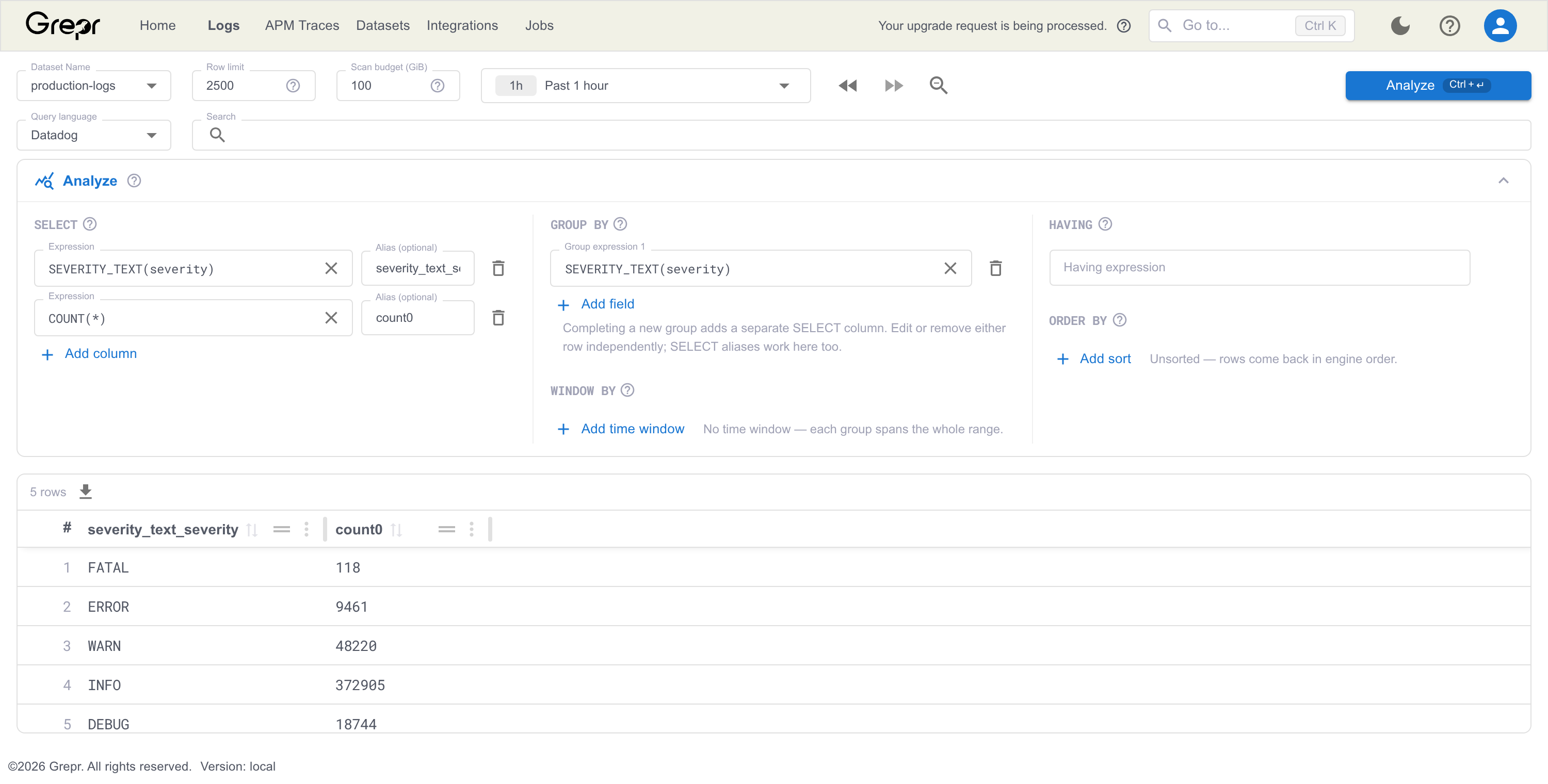Download the results rows
This screenshot has width=1548, height=784.
pyautogui.click(x=86, y=492)
